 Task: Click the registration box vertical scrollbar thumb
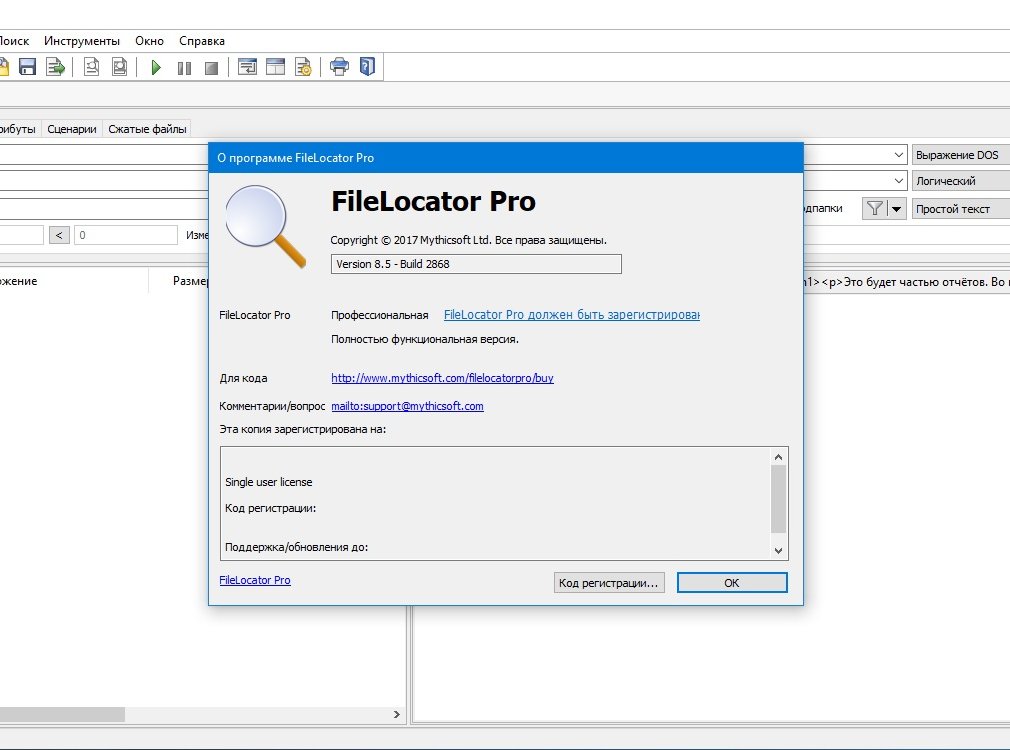coord(778,499)
